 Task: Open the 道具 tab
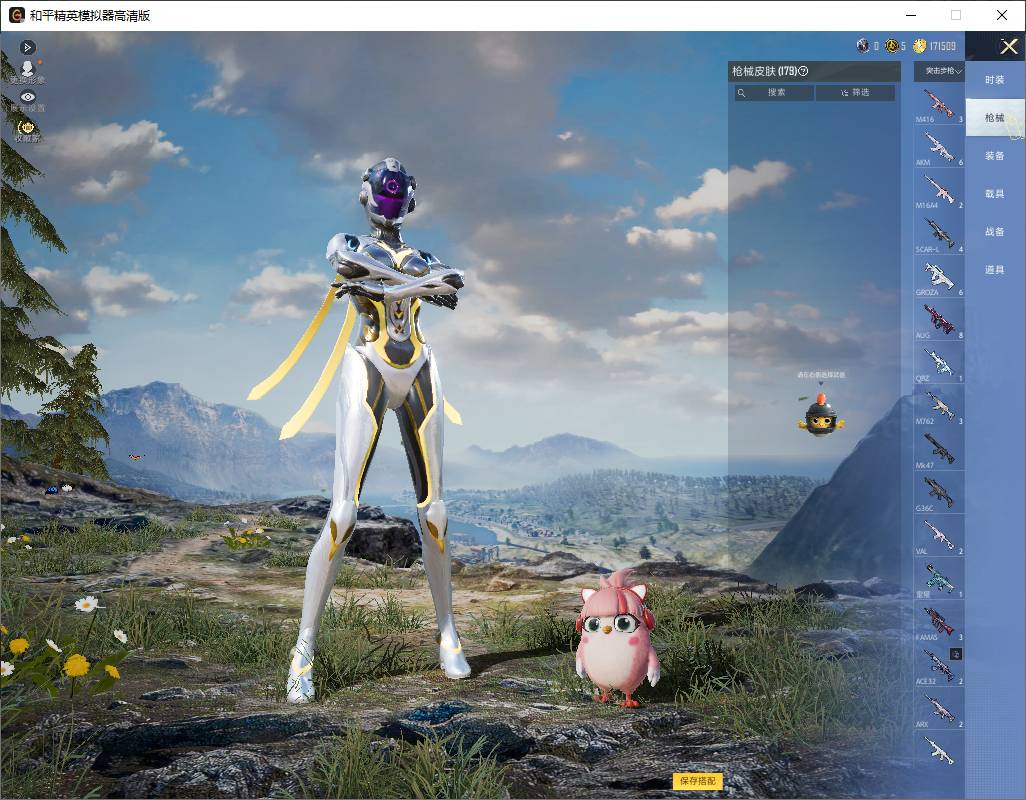[995, 270]
